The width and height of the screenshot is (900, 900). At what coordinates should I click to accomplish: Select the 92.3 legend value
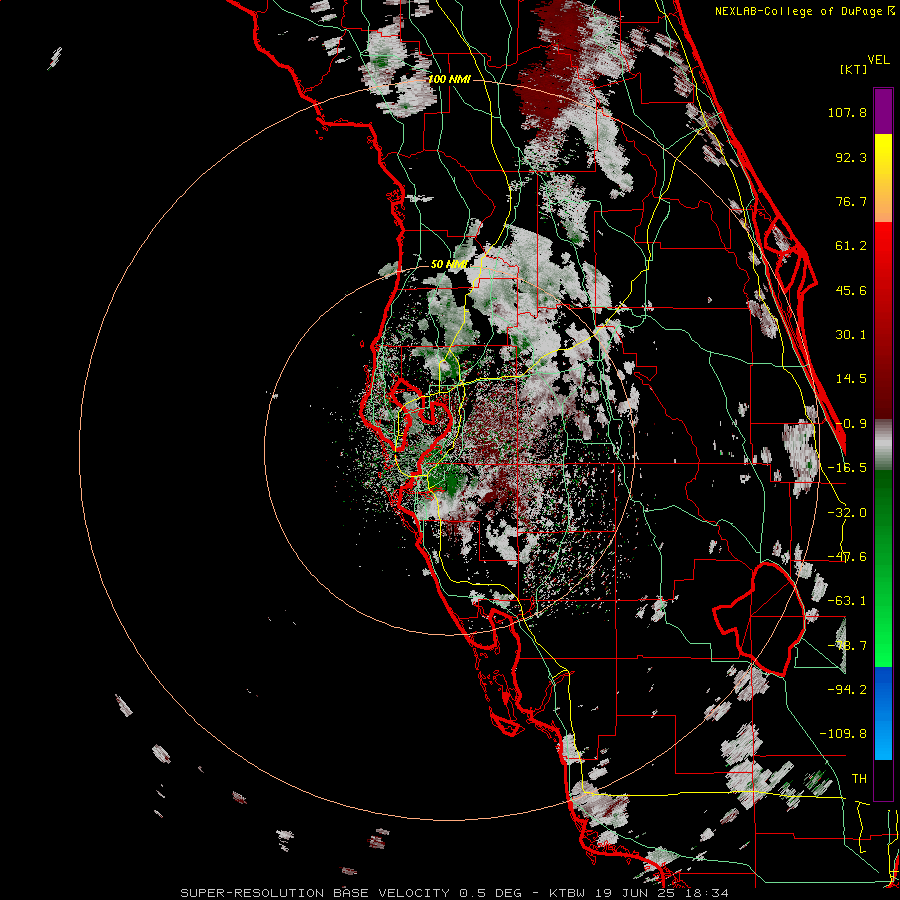(851, 157)
